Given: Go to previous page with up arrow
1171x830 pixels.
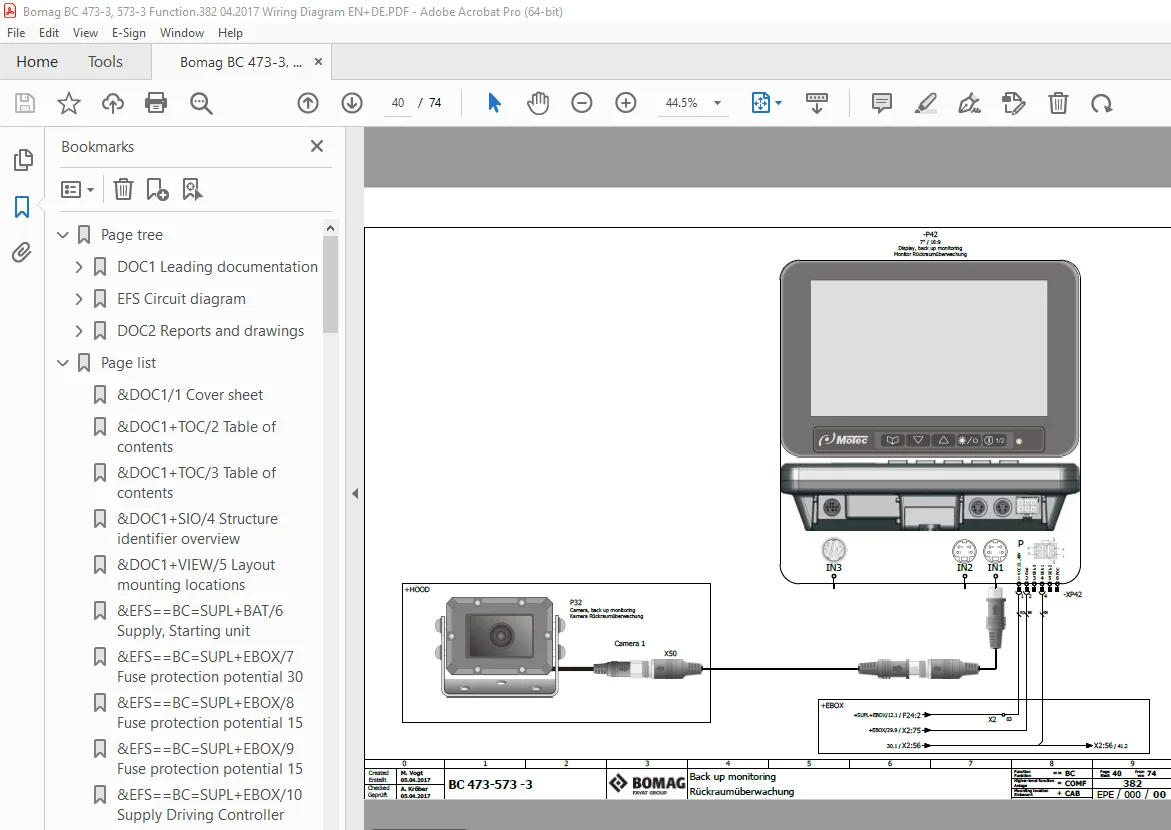Looking at the screenshot, I should pyautogui.click(x=308, y=103).
